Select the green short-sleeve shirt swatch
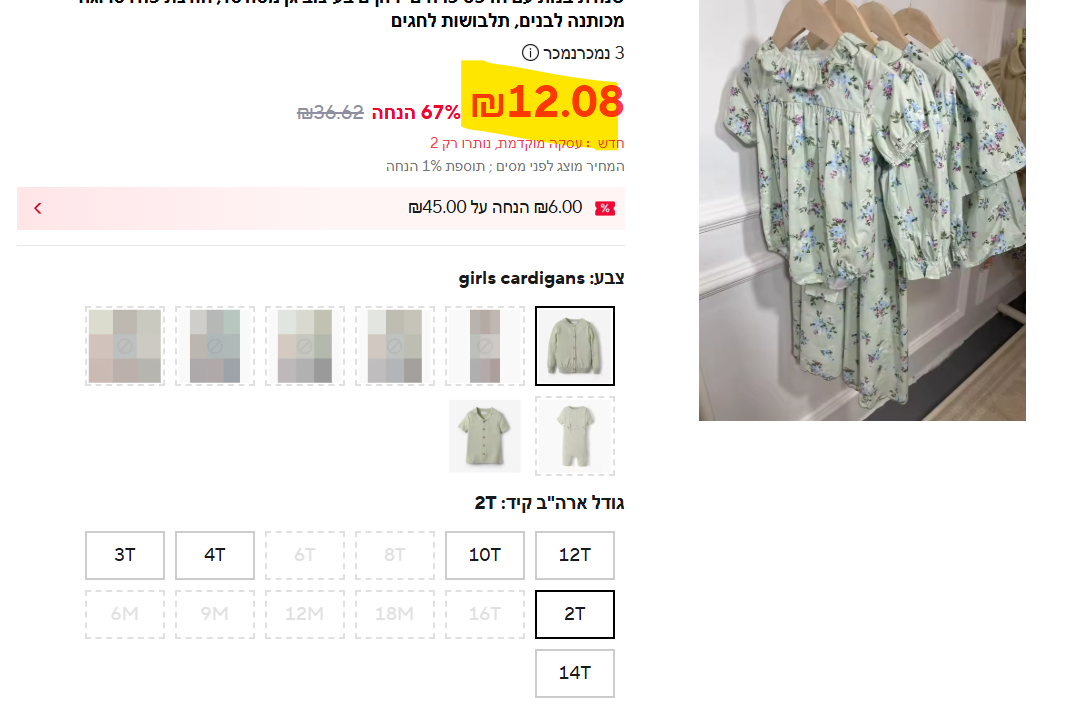The width and height of the screenshot is (1067, 706). pyautogui.click(x=485, y=436)
